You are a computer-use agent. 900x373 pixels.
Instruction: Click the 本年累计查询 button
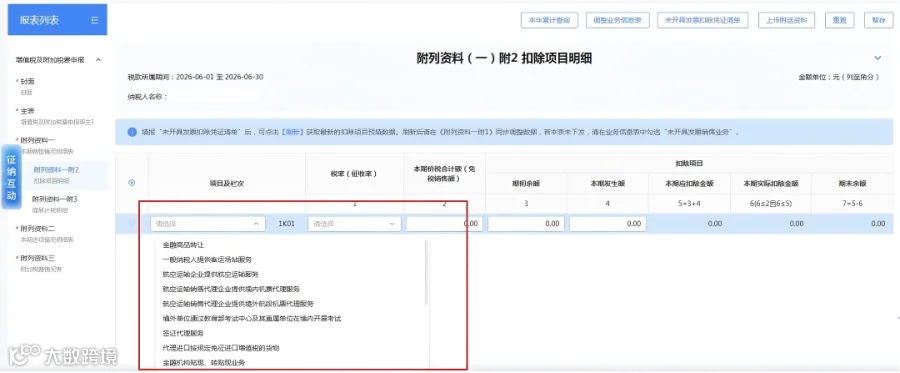[x=549, y=20]
